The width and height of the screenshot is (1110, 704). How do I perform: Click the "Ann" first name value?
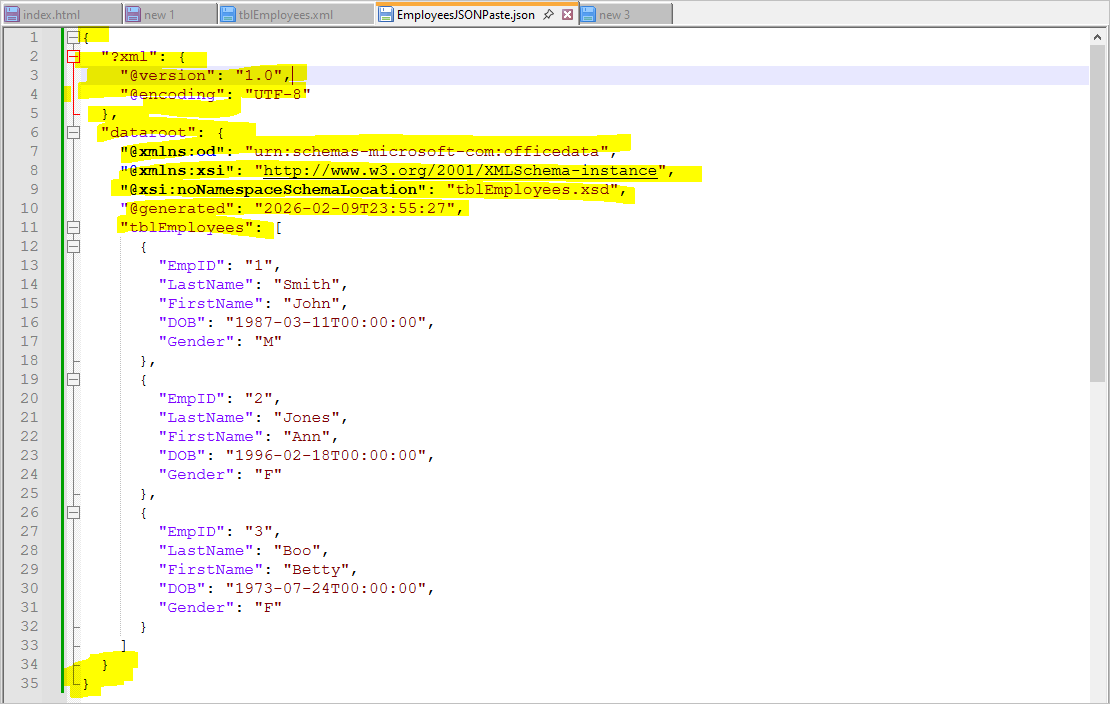pos(307,437)
